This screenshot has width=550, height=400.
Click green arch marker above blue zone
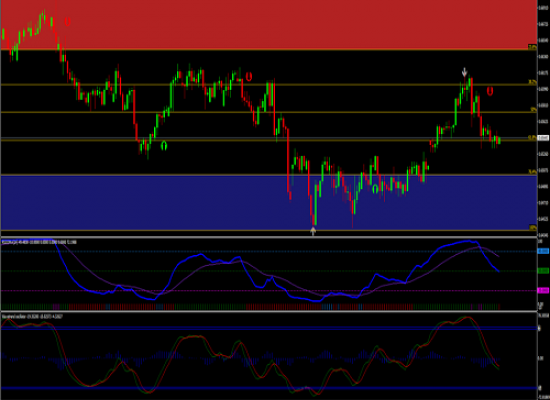(x=164, y=146)
